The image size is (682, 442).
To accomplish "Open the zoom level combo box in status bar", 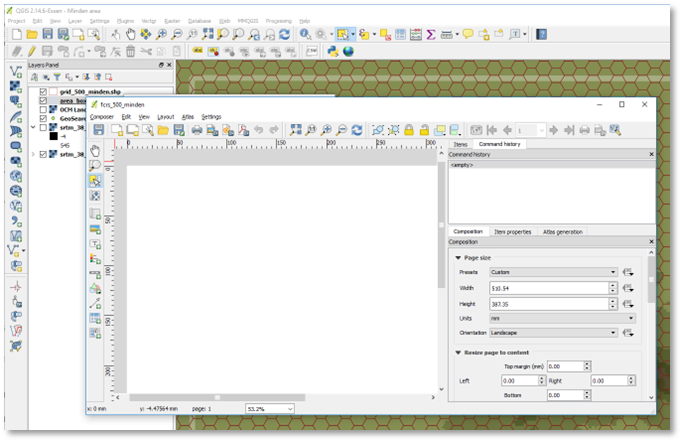I will (270, 408).
